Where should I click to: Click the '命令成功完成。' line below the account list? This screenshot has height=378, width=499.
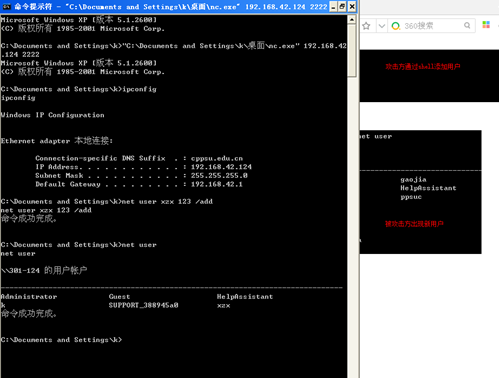click(29, 314)
